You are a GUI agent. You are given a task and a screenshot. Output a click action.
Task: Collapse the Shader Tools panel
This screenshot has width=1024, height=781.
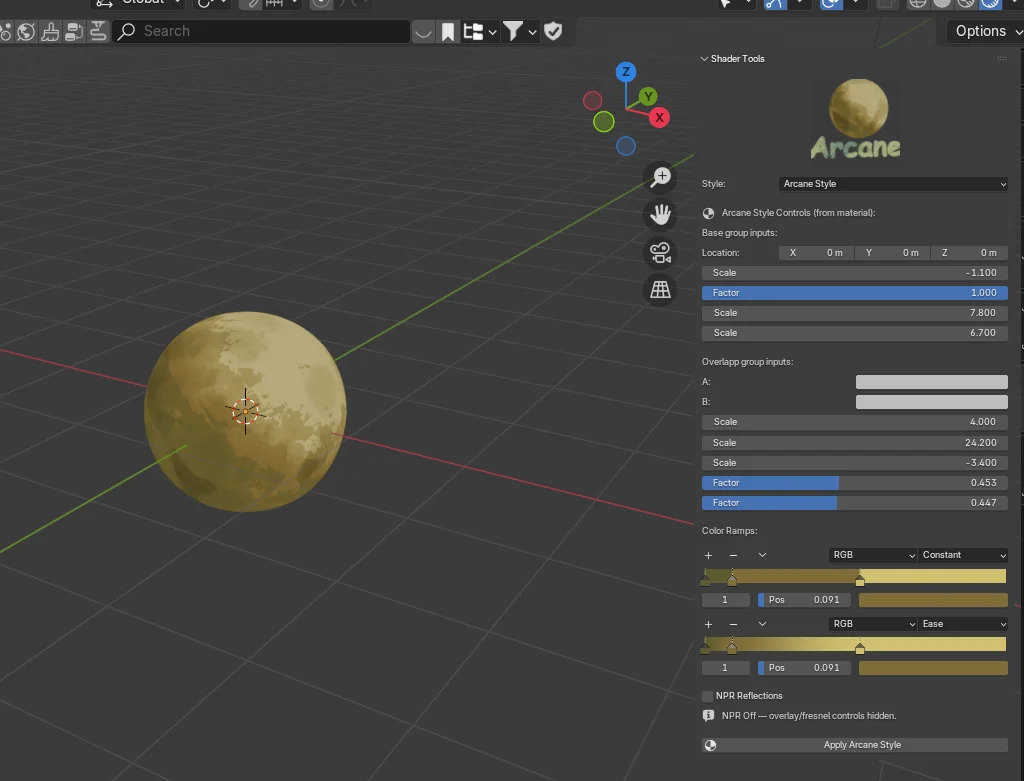(x=705, y=58)
